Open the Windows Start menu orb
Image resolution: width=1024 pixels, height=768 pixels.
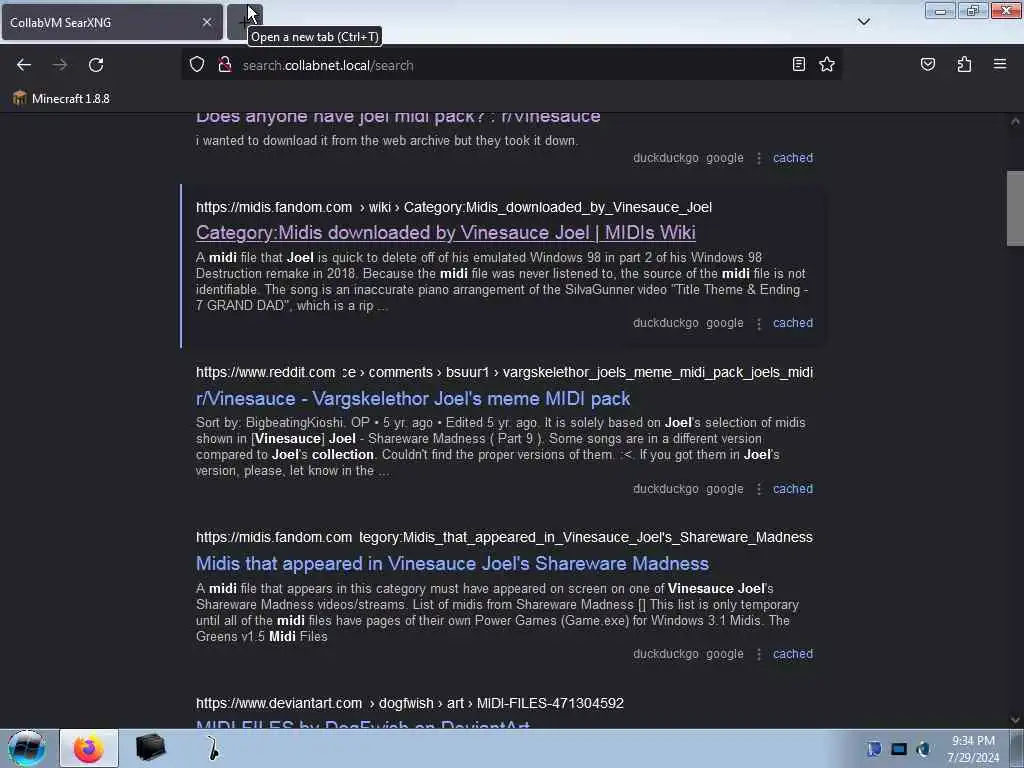27,748
